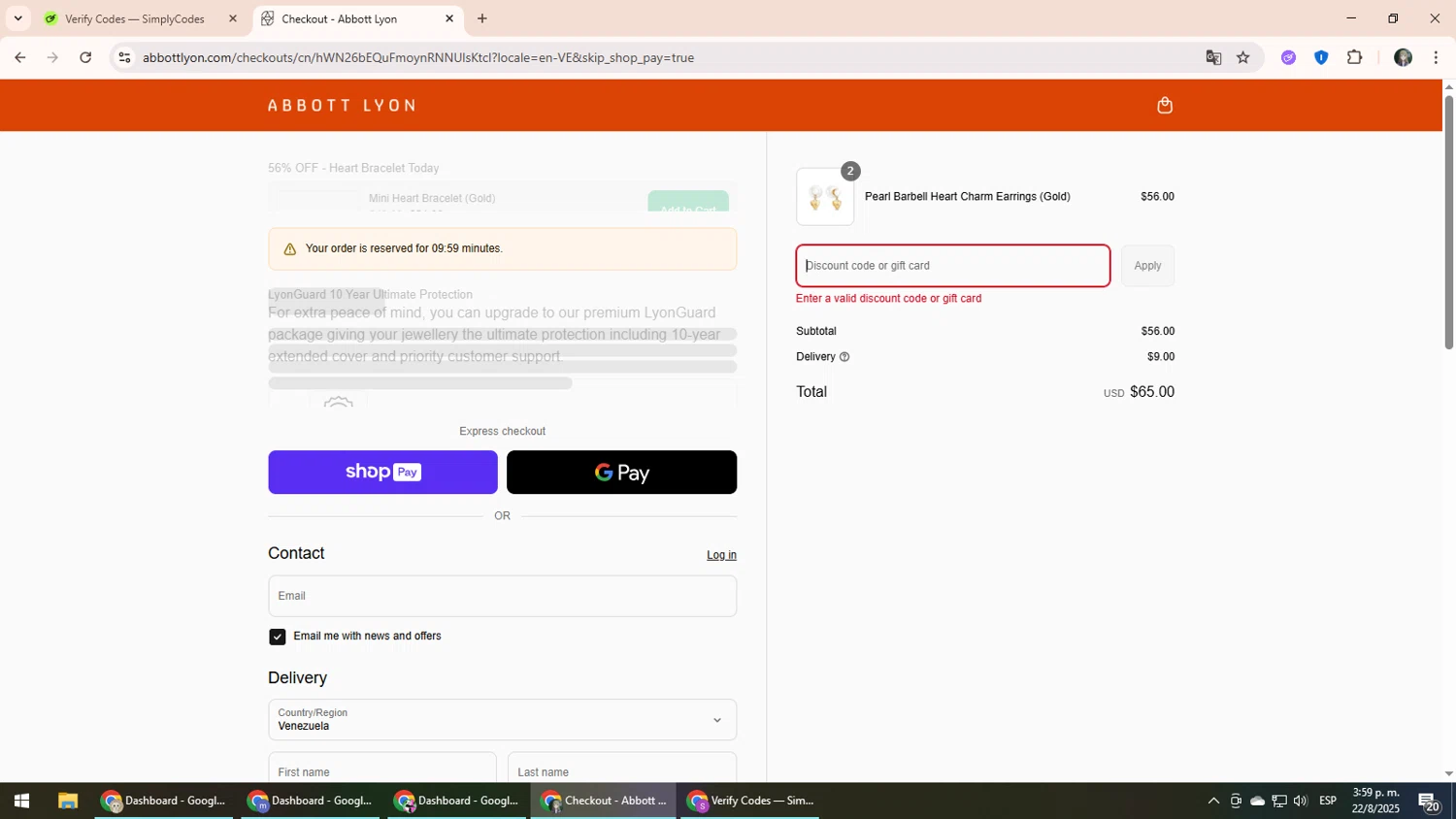The image size is (1456, 819).
Task: Click the purple SimplyCodes extension icon
Action: click(1288, 57)
